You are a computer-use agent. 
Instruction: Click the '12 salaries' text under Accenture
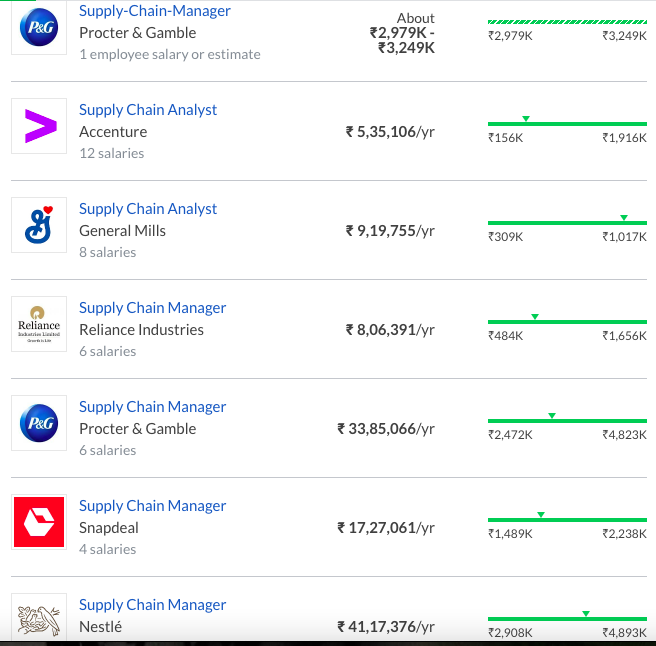[112, 153]
